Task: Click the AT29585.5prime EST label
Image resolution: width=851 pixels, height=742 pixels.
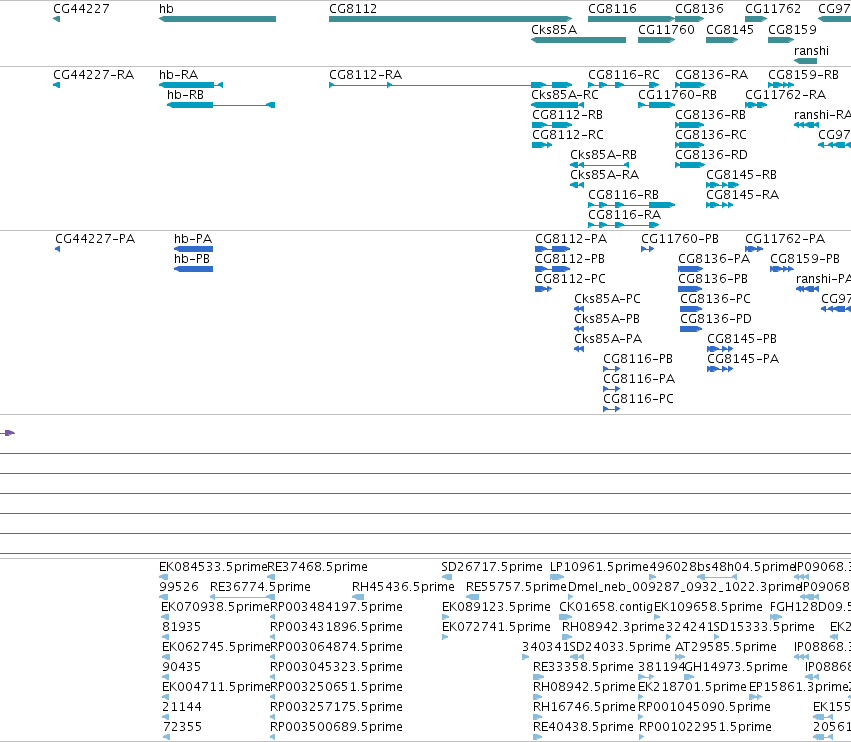Action: [x=726, y=647]
